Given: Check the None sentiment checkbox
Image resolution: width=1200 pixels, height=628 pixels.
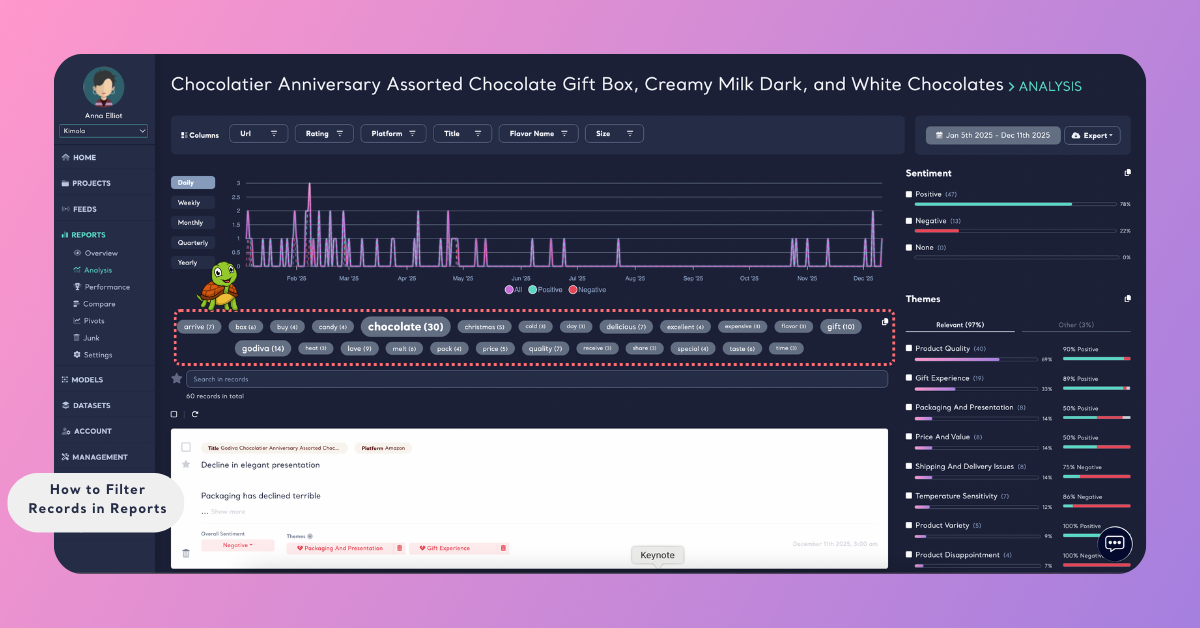Looking at the screenshot, I should (x=909, y=247).
